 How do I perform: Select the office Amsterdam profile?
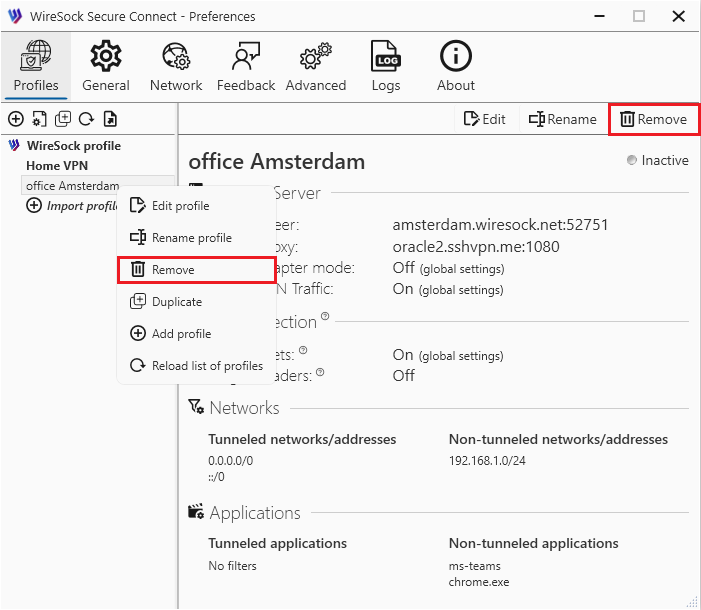click(72, 185)
